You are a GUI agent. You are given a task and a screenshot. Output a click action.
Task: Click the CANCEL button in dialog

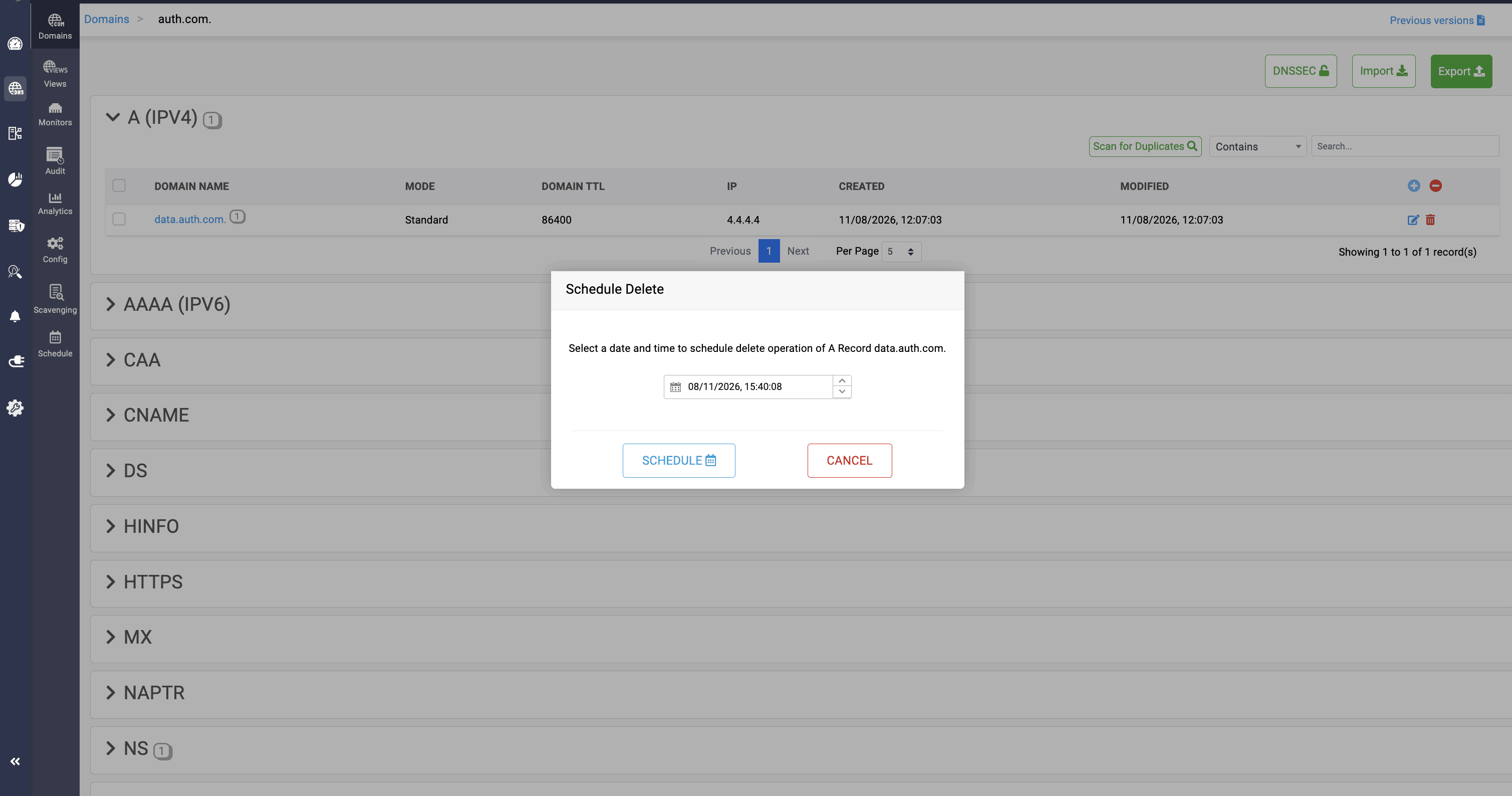click(849, 461)
